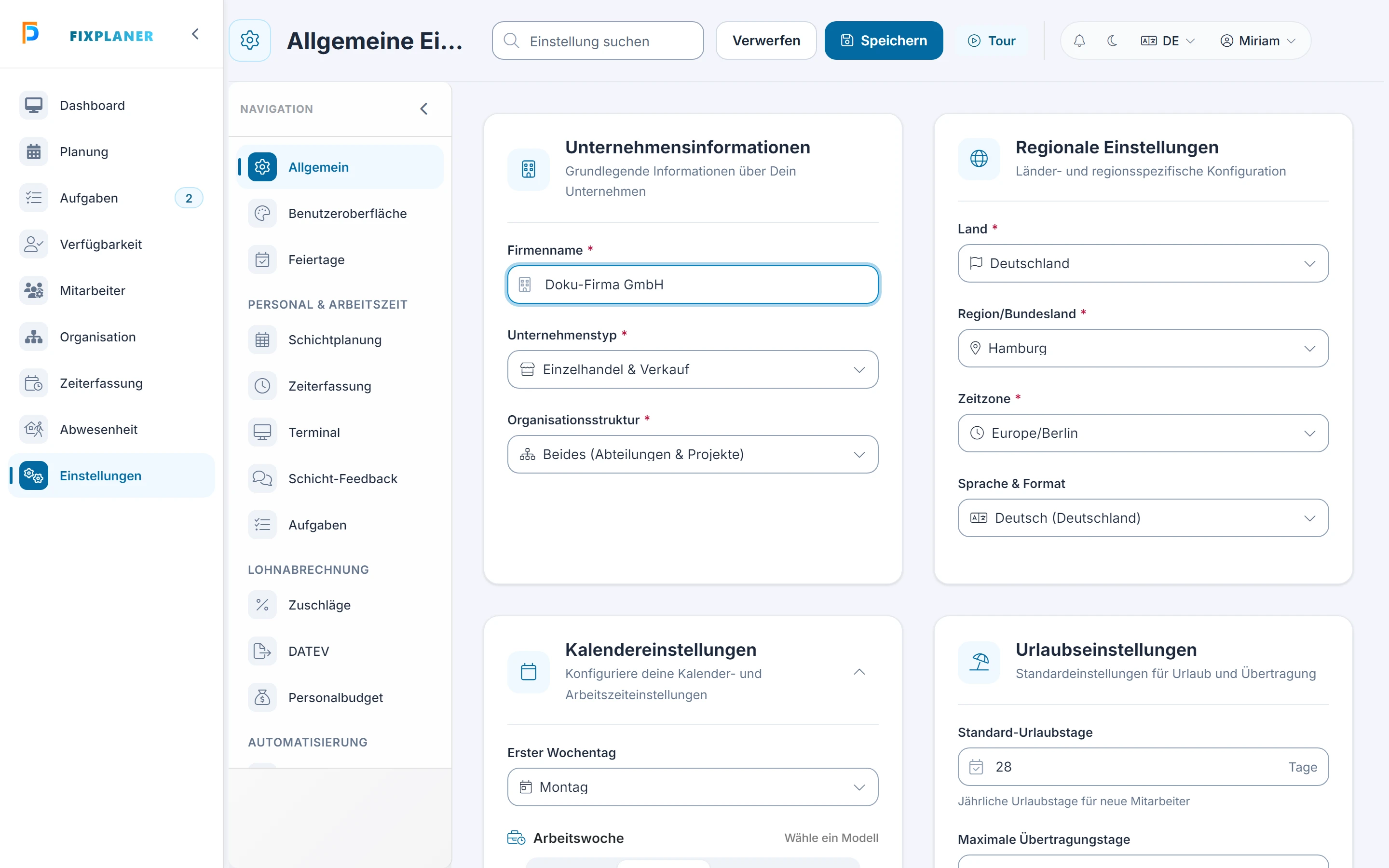The width and height of the screenshot is (1389, 868).
Task: Open Schichtplanung settings section
Action: tap(340, 340)
